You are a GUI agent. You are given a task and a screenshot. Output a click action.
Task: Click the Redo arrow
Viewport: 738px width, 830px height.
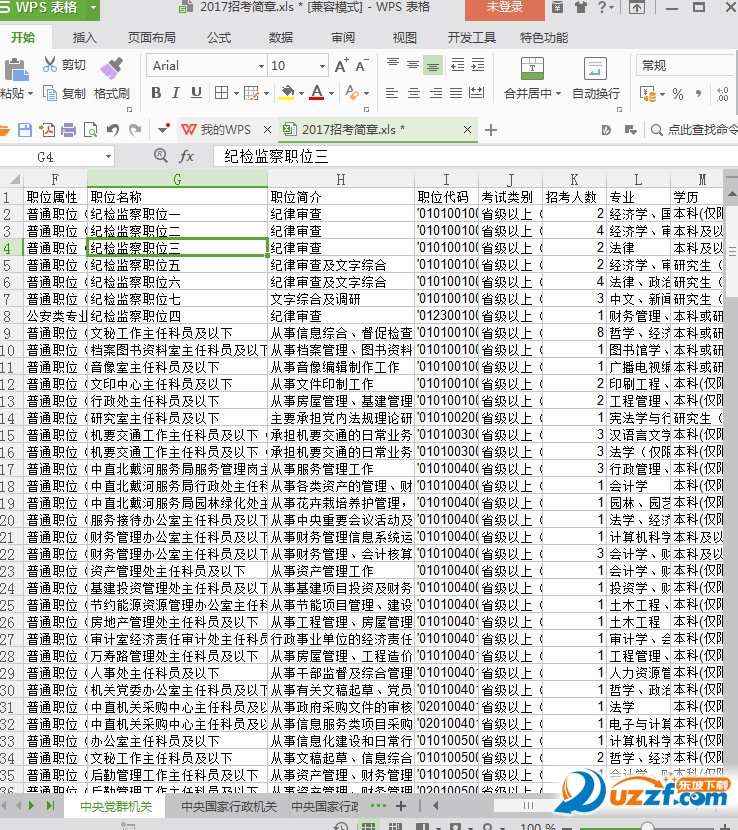coord(135,130)
